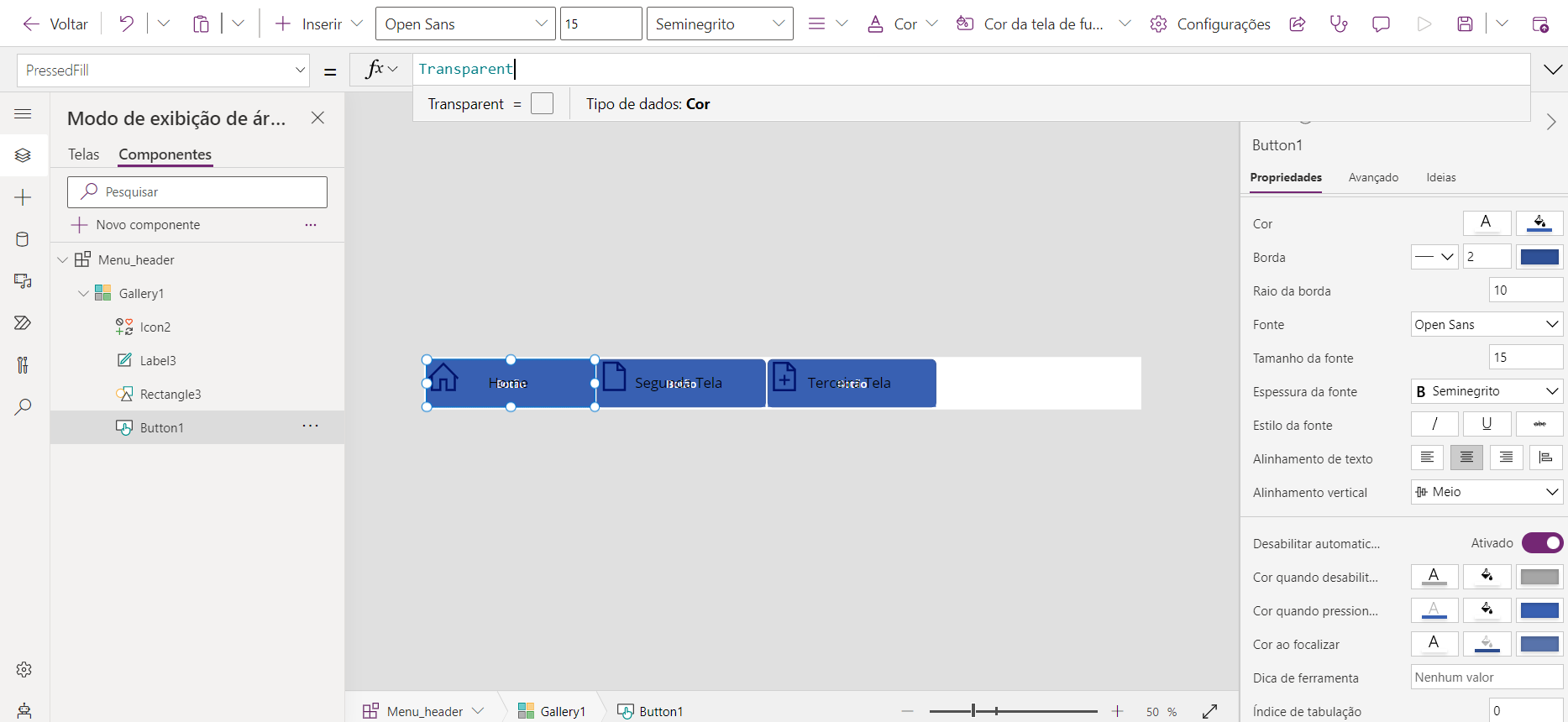Open Ideias tab
Screen dimensions: 1568x722
tap(1441, 178)
